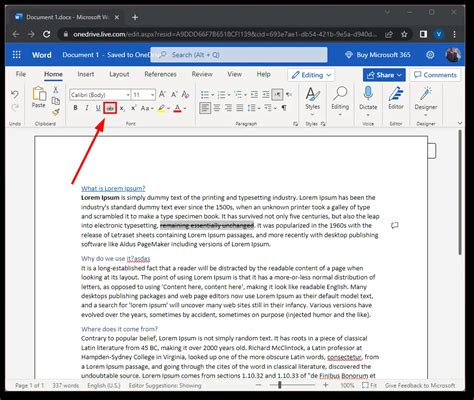Open the Styles gallery
This screenshot has height=400, width=474.
312,102
